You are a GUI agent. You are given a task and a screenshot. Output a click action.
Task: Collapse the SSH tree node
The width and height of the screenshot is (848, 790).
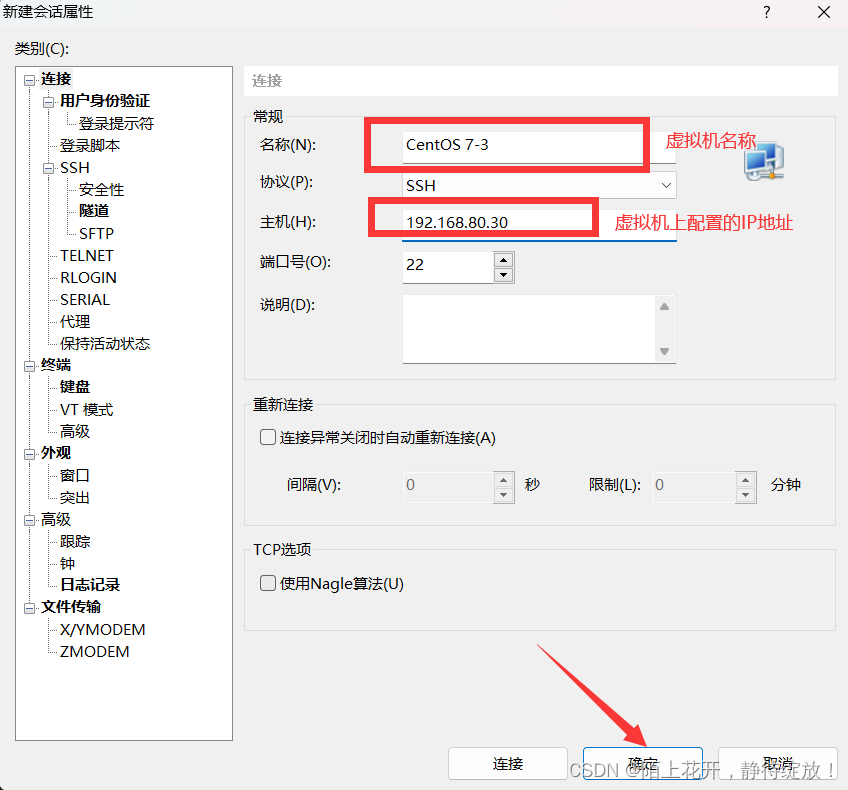48,169
